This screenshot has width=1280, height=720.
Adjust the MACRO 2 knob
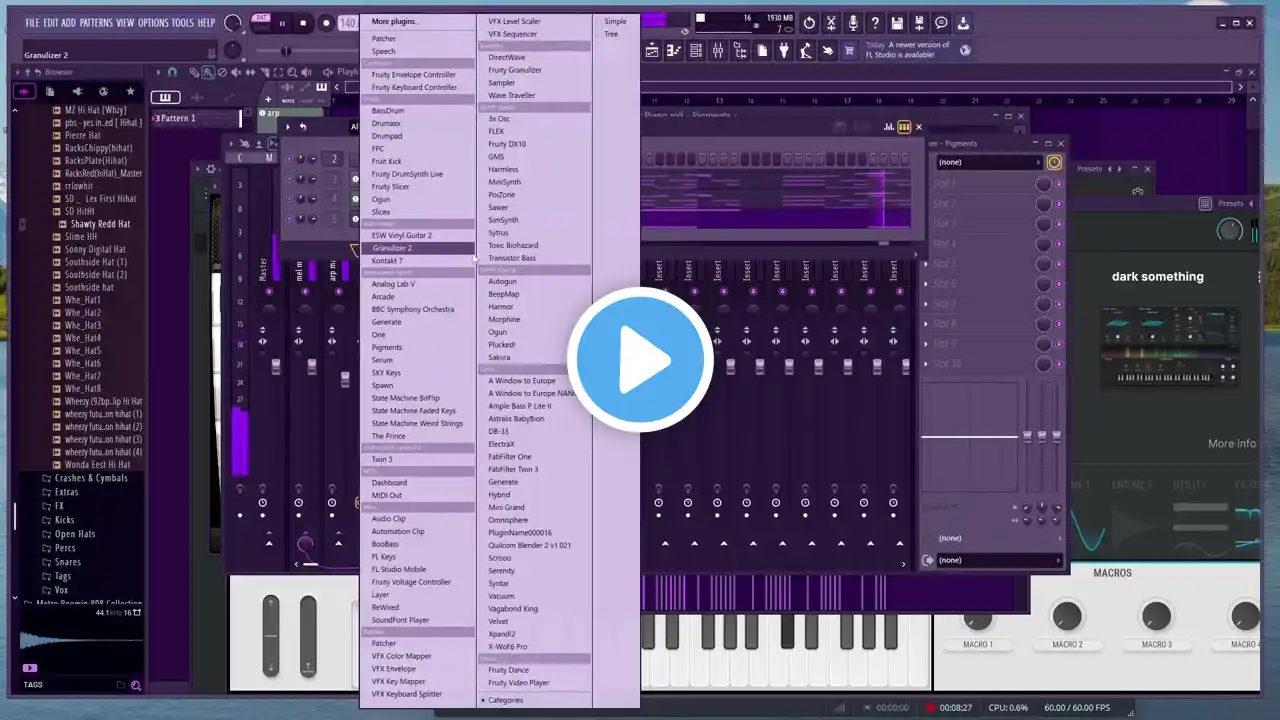click(1067, 616)
